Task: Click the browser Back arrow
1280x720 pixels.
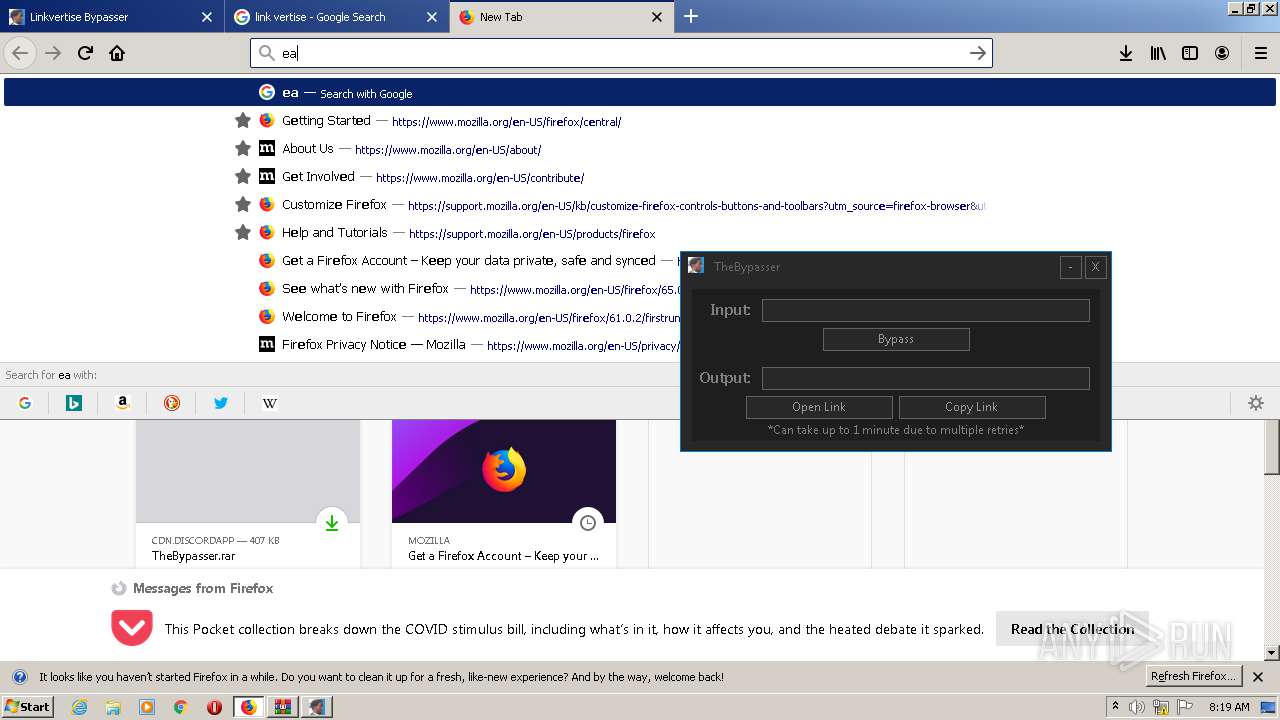Action: tap(20, 53)
